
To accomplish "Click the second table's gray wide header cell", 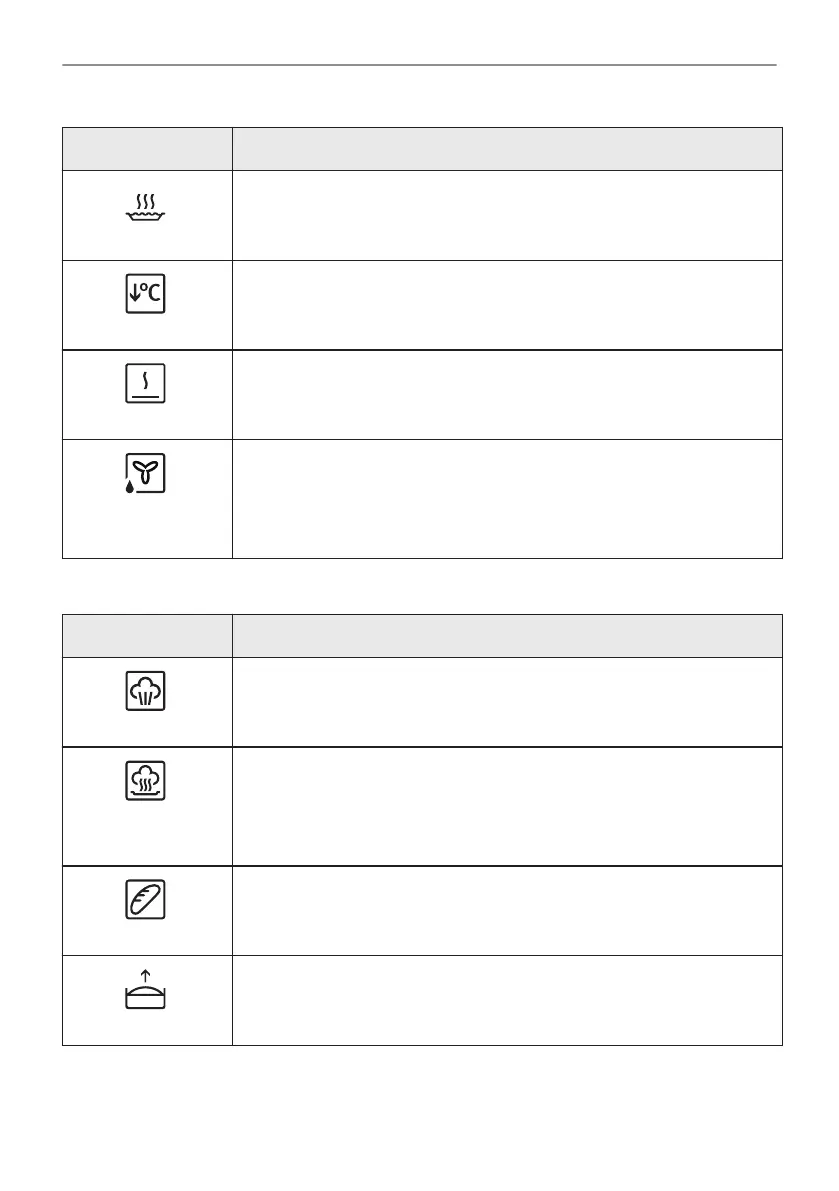I will [x=507, y=636].
